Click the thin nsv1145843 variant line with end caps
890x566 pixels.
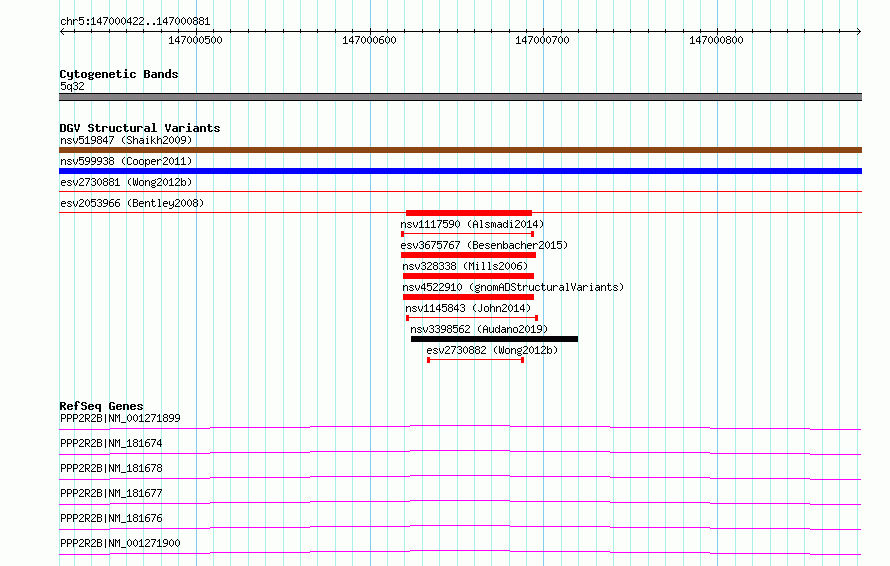472,318
